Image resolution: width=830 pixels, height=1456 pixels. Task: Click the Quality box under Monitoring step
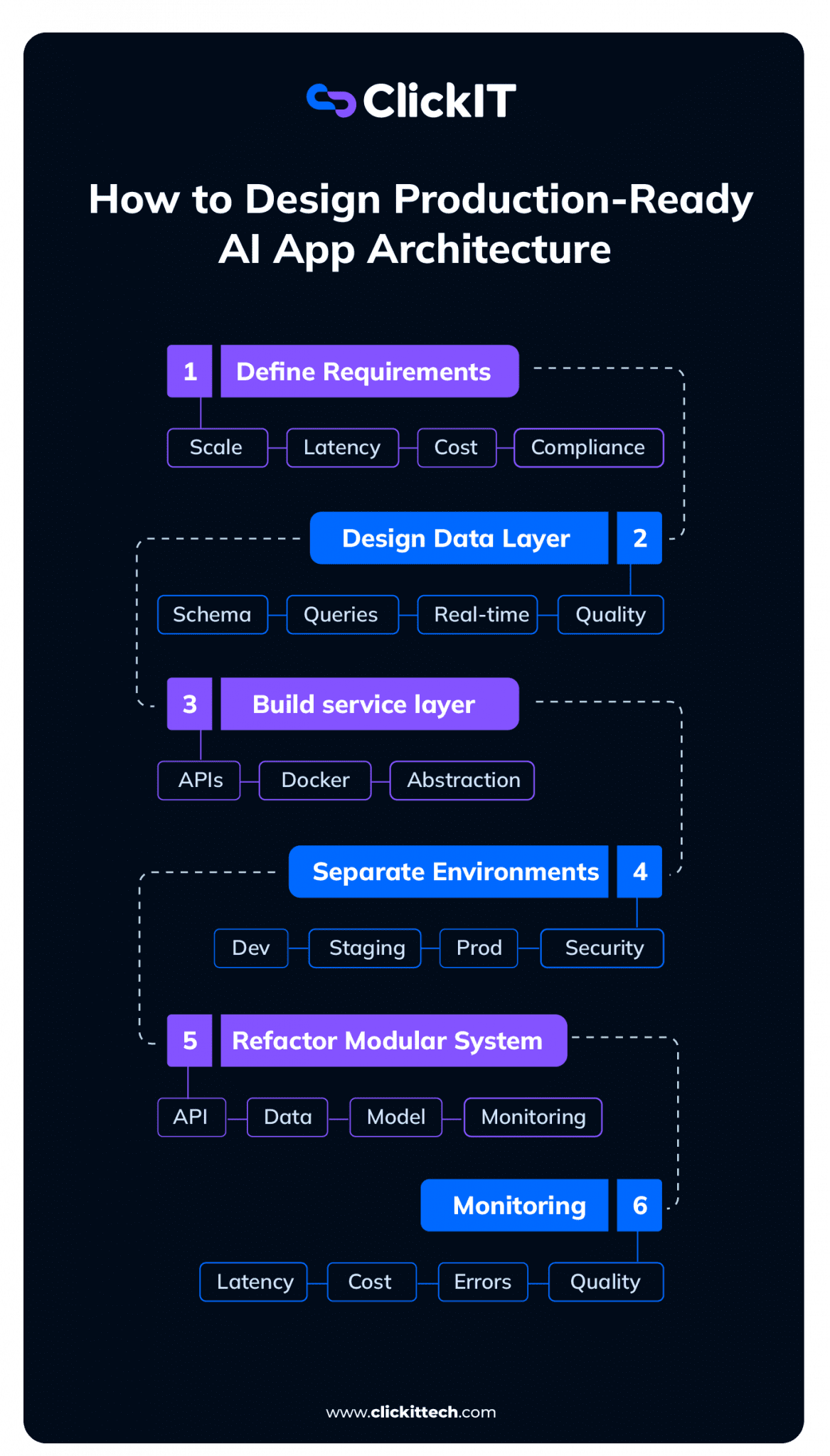[606, 1283]
